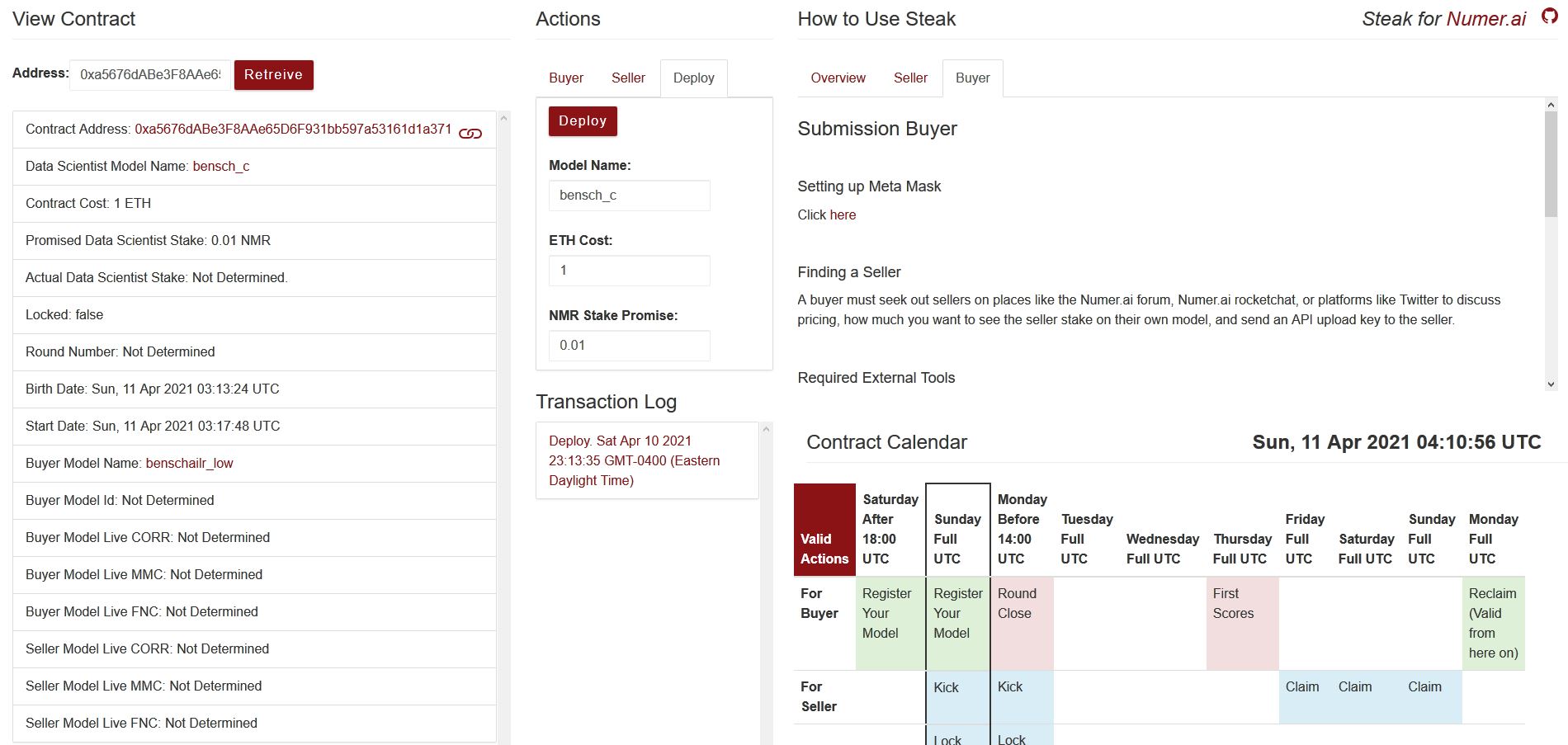This screenshot has height=745, width=1568.
Task: Click the 'Valid Actions' calendar header cell
Action: 824,530
